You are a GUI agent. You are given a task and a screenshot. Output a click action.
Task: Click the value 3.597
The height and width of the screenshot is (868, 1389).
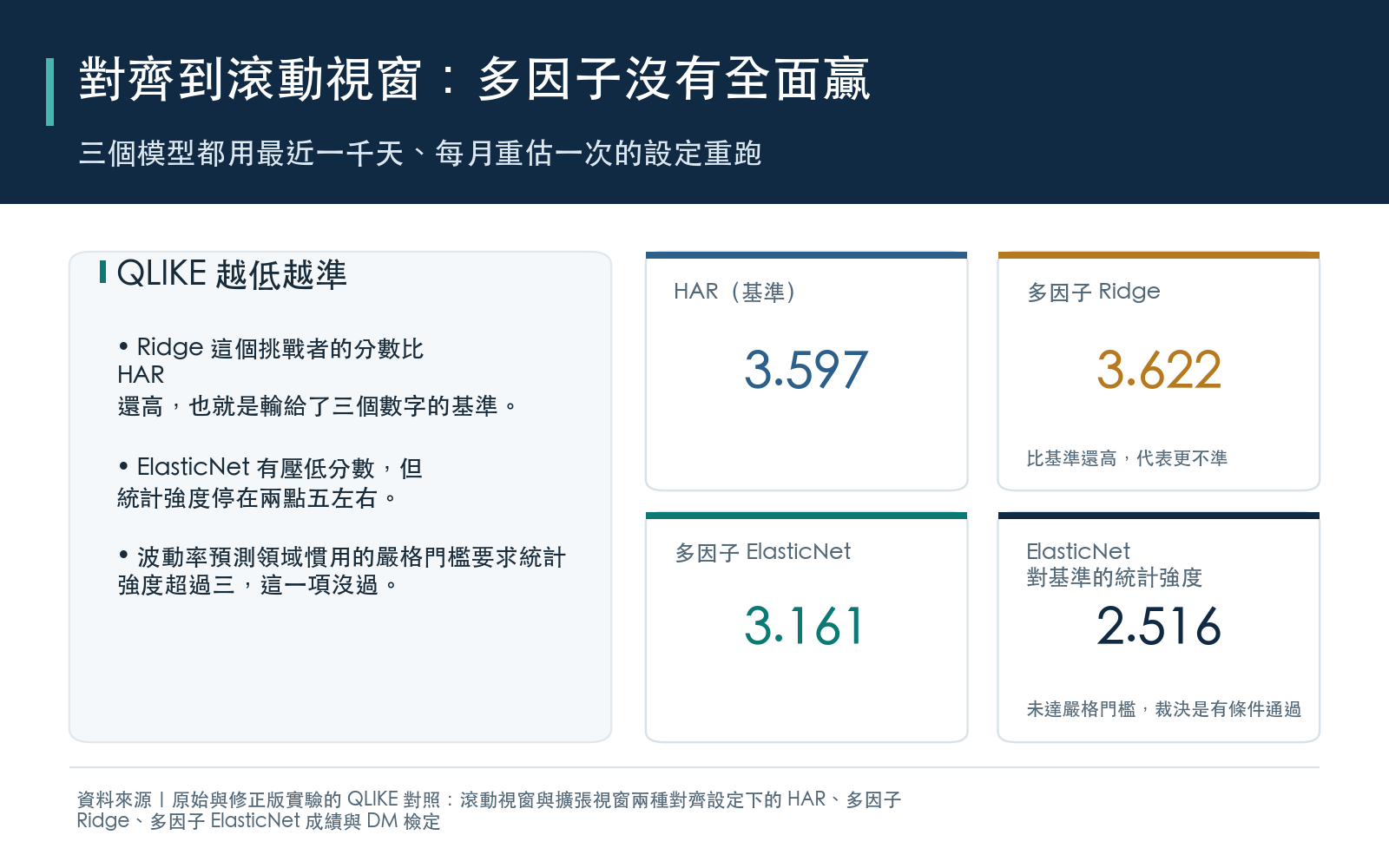806,370
